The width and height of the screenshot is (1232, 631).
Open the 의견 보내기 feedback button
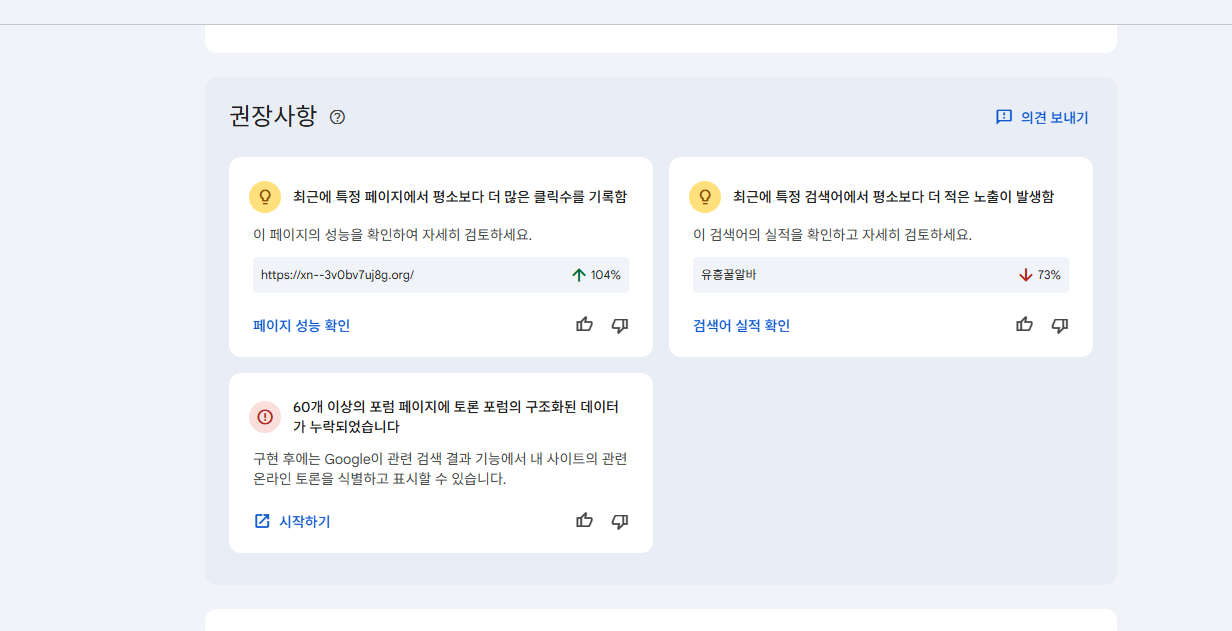pyautogui.click(x=1042, y=117)
